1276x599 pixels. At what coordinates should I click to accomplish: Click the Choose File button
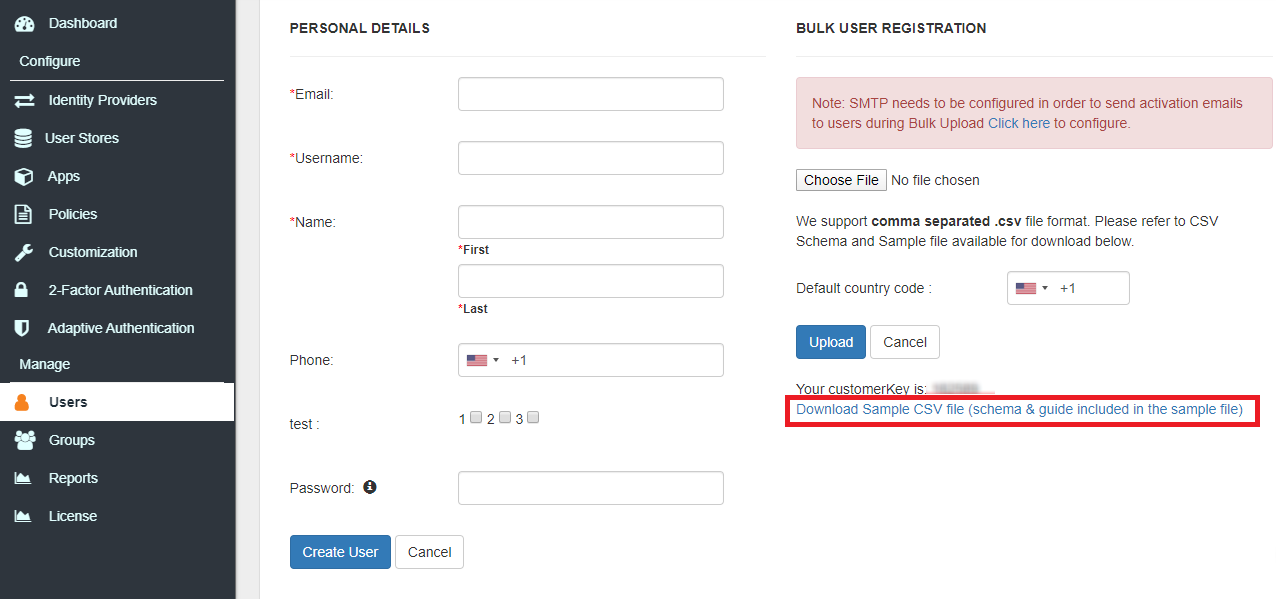point(841,180)
